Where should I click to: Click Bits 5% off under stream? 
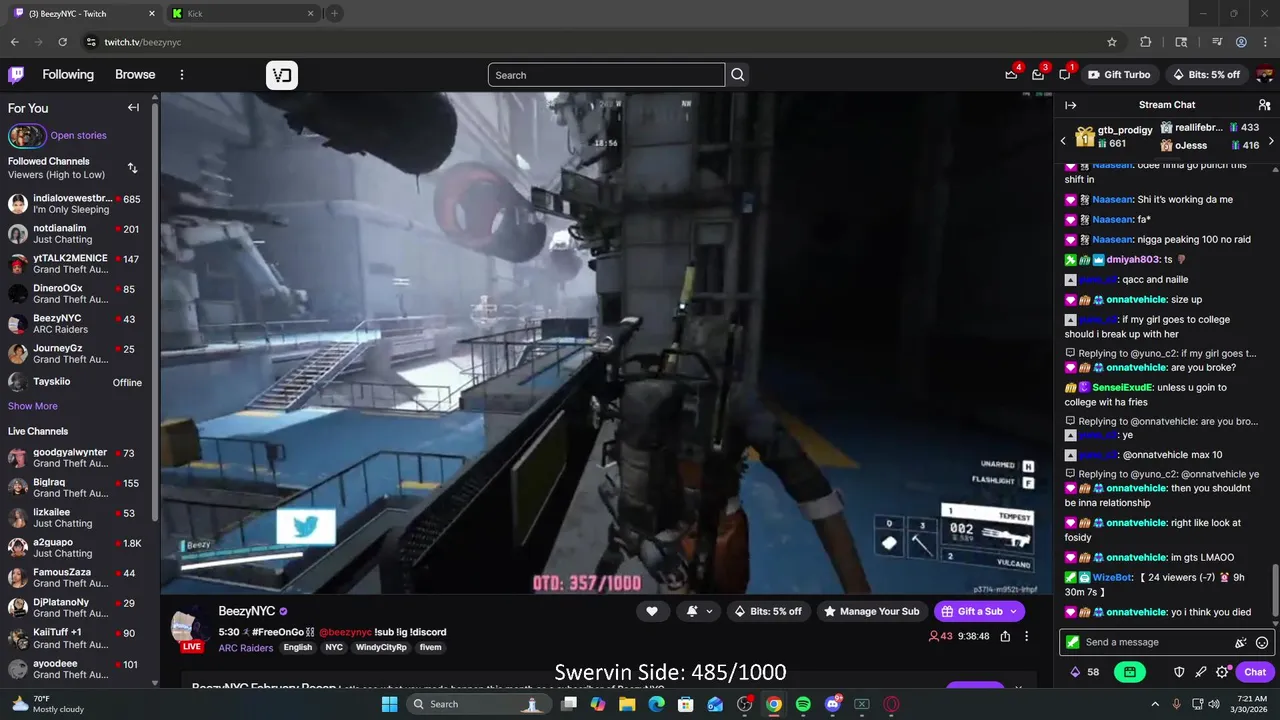768,611
